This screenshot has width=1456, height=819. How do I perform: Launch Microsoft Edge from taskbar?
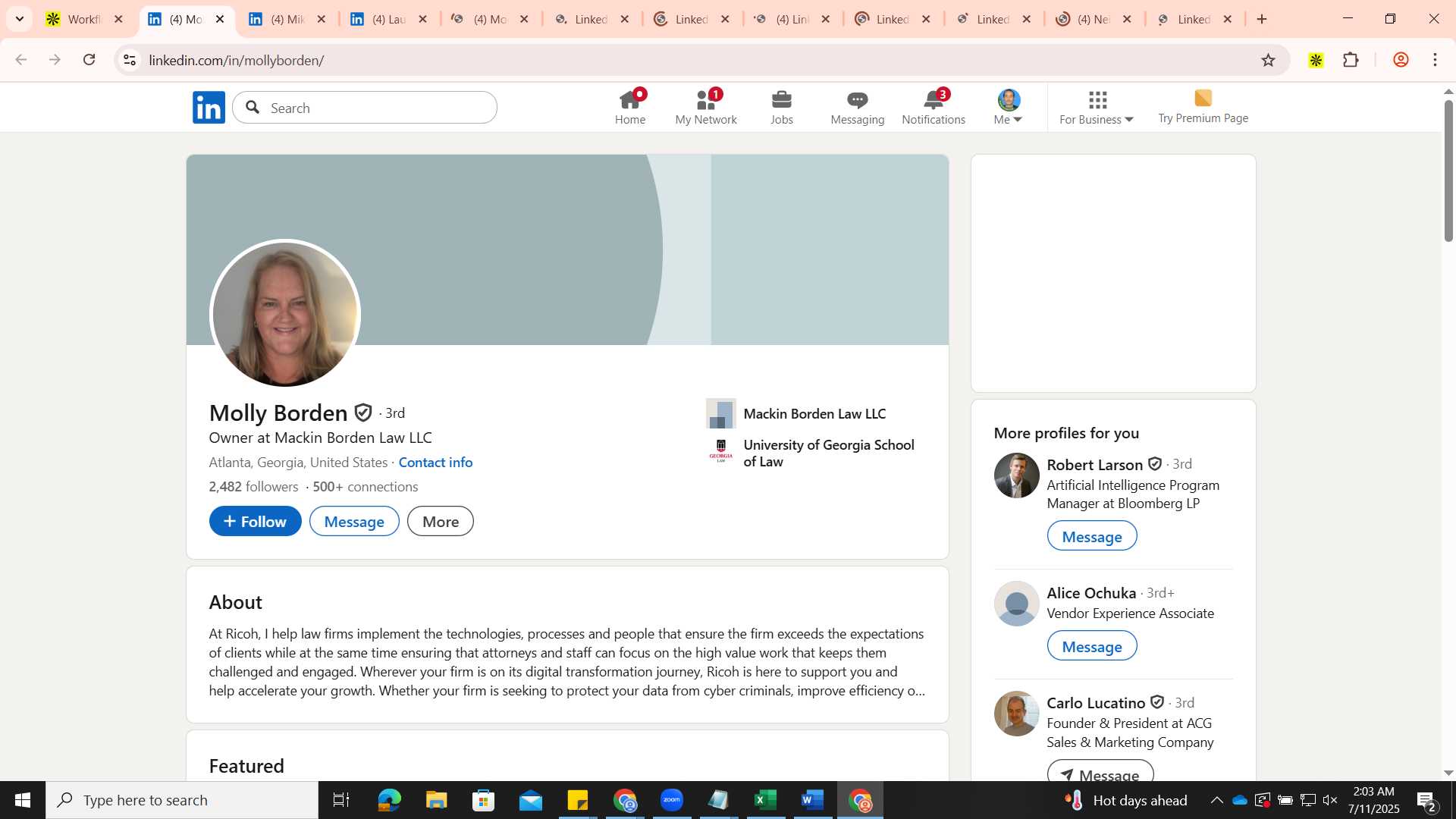(389, 800)
